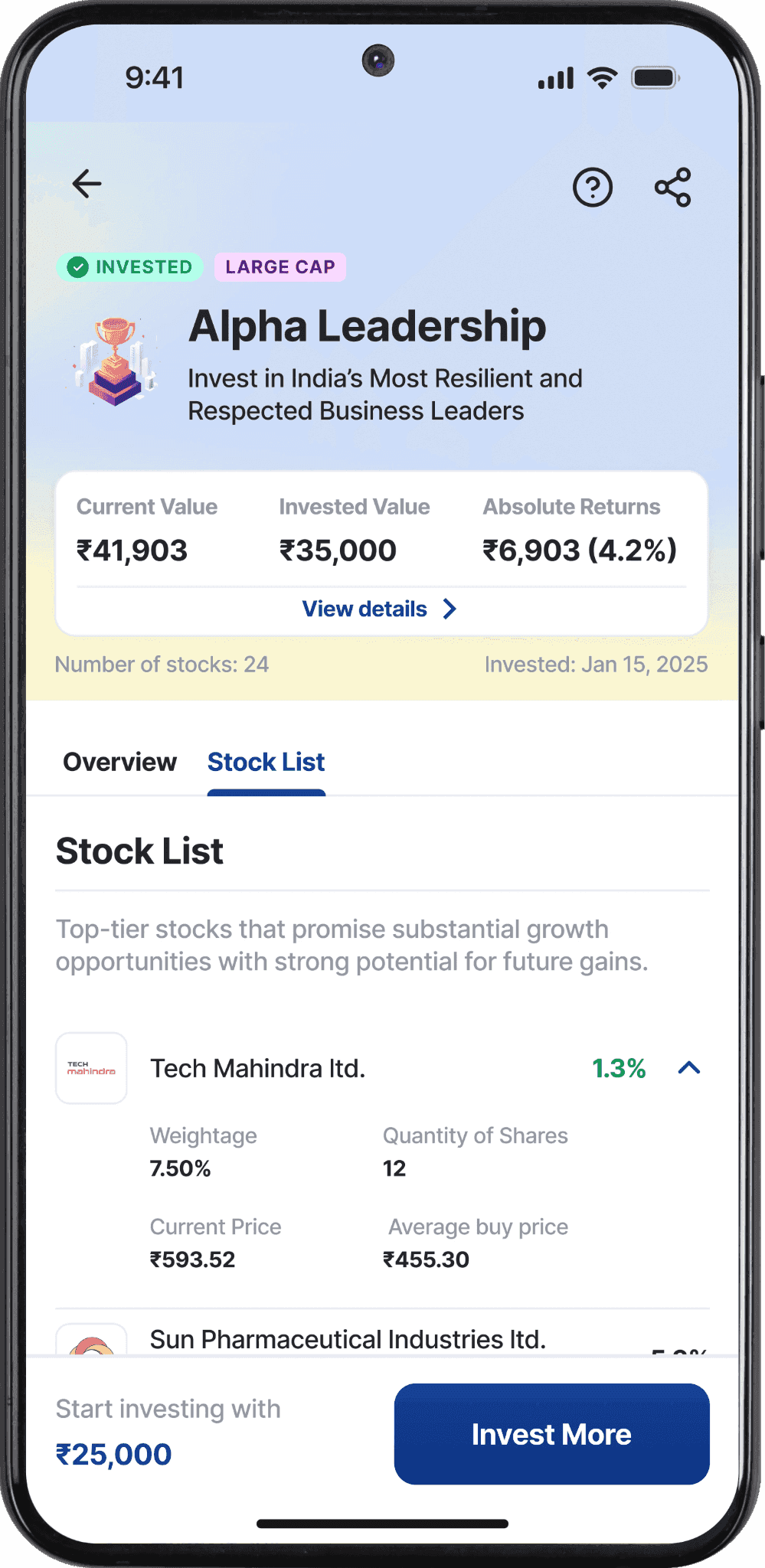
Task: Open the View details chevron arrow
Action: (x=450, y=609)
